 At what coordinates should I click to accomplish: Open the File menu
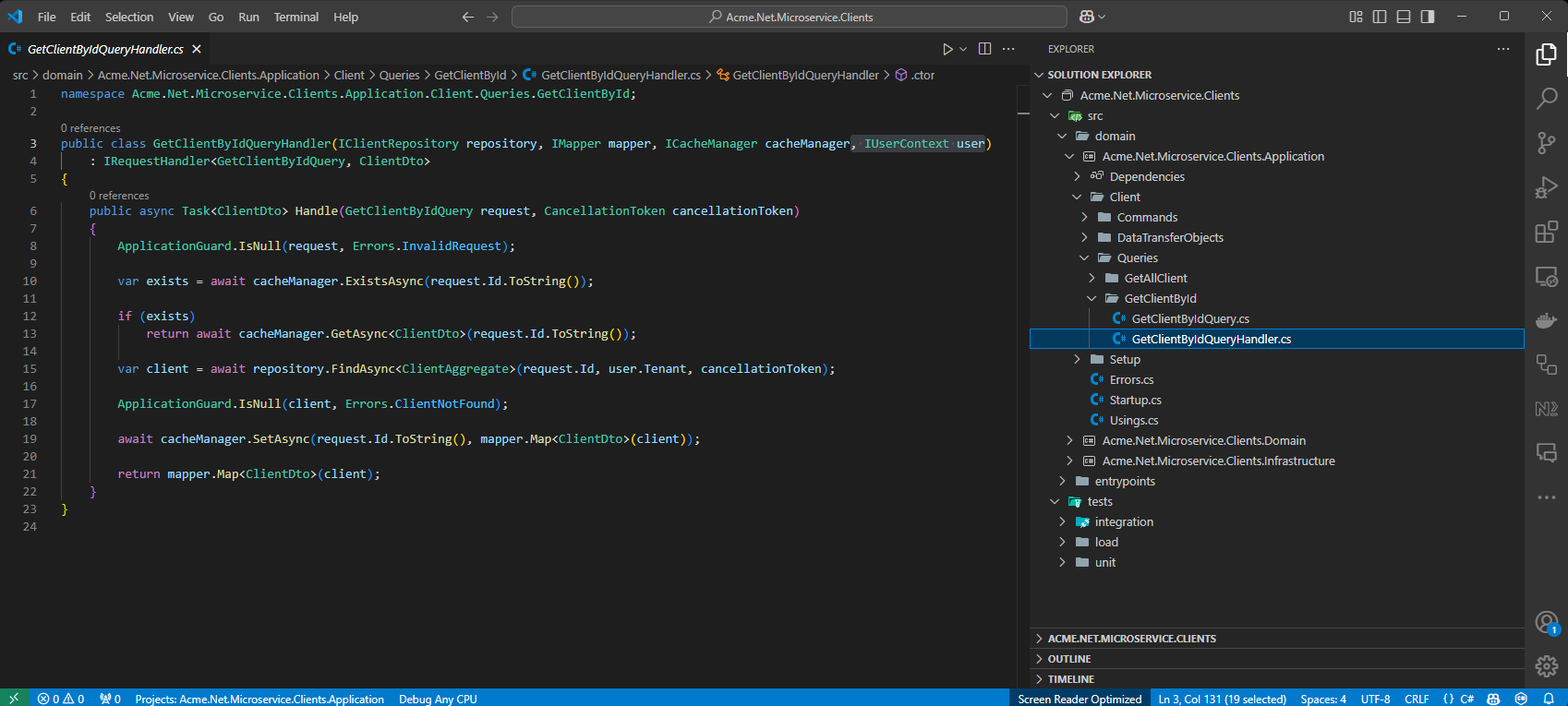click(x=46, y=17)
